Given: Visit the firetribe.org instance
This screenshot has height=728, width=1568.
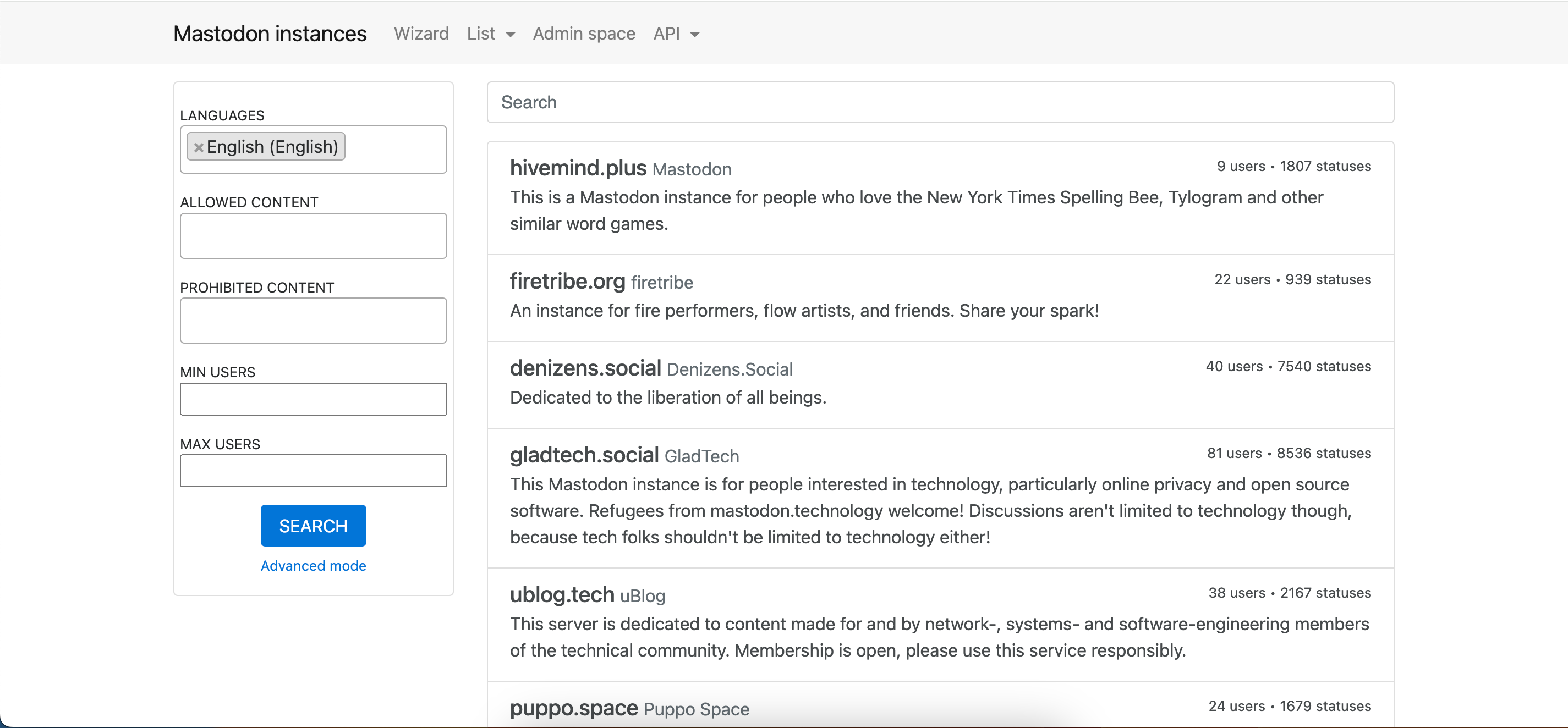Looking at the screenshot, I should pyautogui.click(x=567, y=281).
